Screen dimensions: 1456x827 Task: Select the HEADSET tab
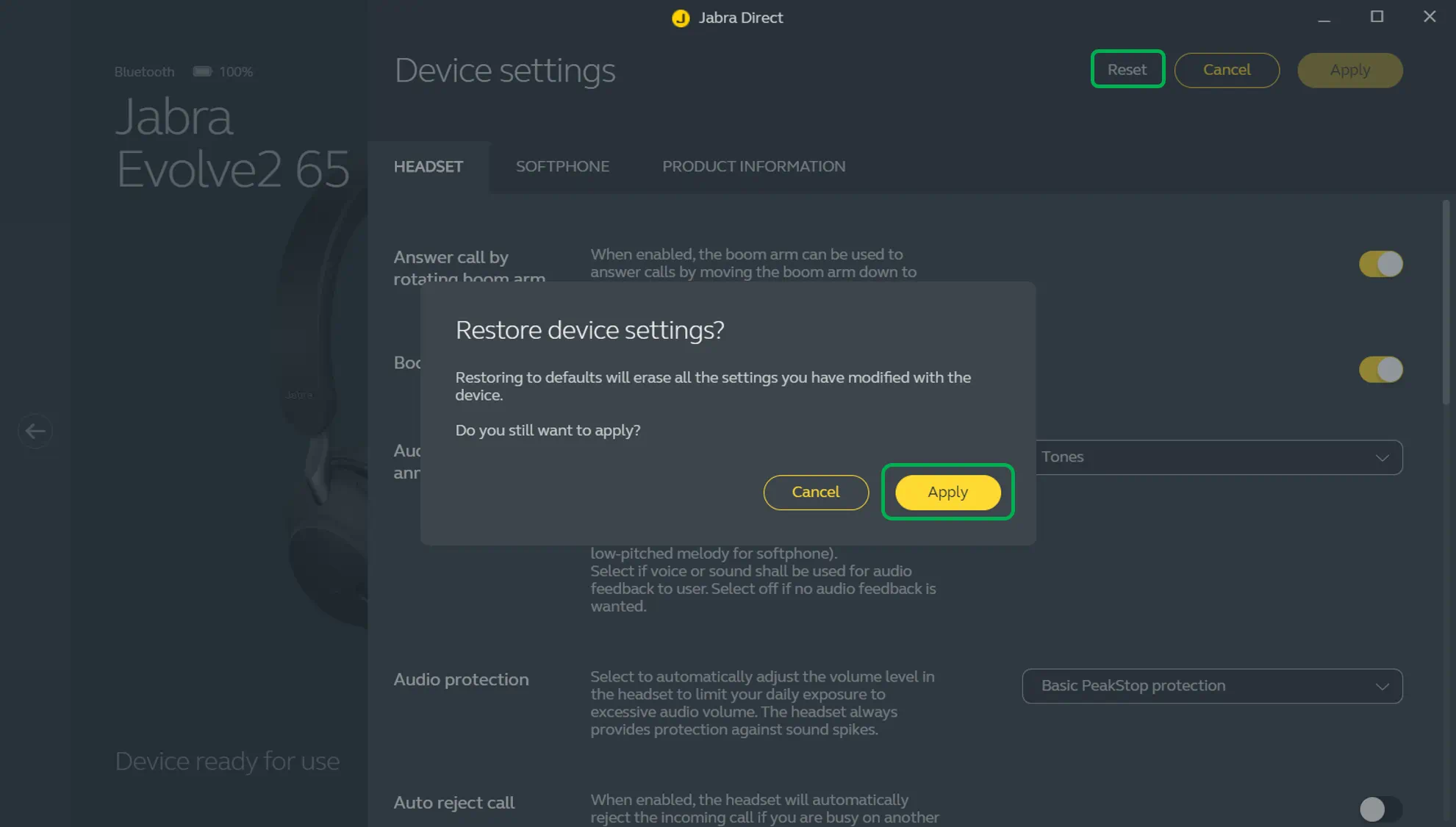pos(428,167)
